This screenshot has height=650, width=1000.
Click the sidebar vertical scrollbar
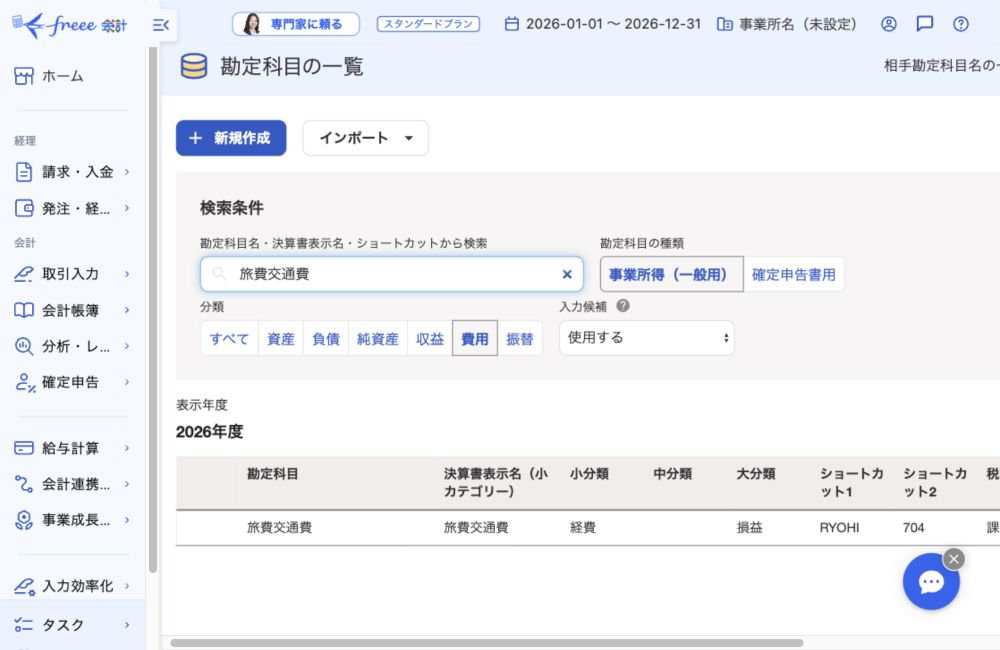[x=153, y=311]
